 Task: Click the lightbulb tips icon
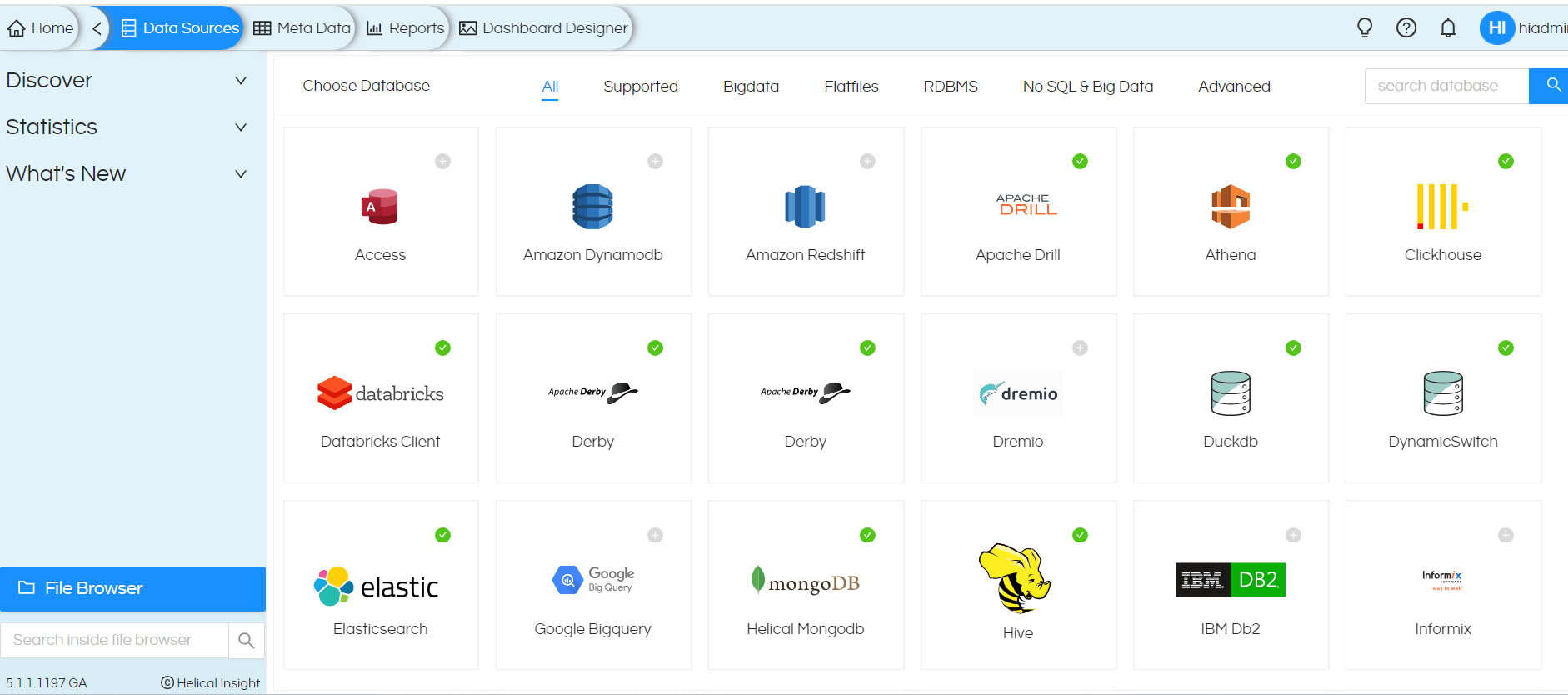pyautogui.click(x=1365, y=28)
